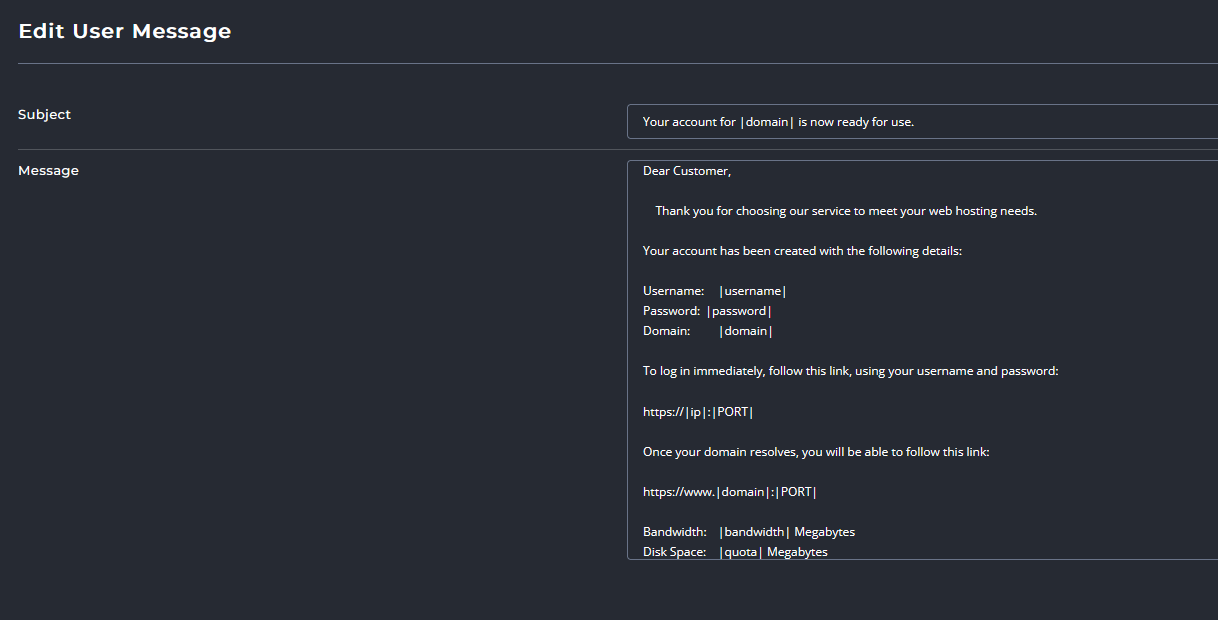Click the "Password: |password|" line
1218x620 pixels.
tap(707, 311)
